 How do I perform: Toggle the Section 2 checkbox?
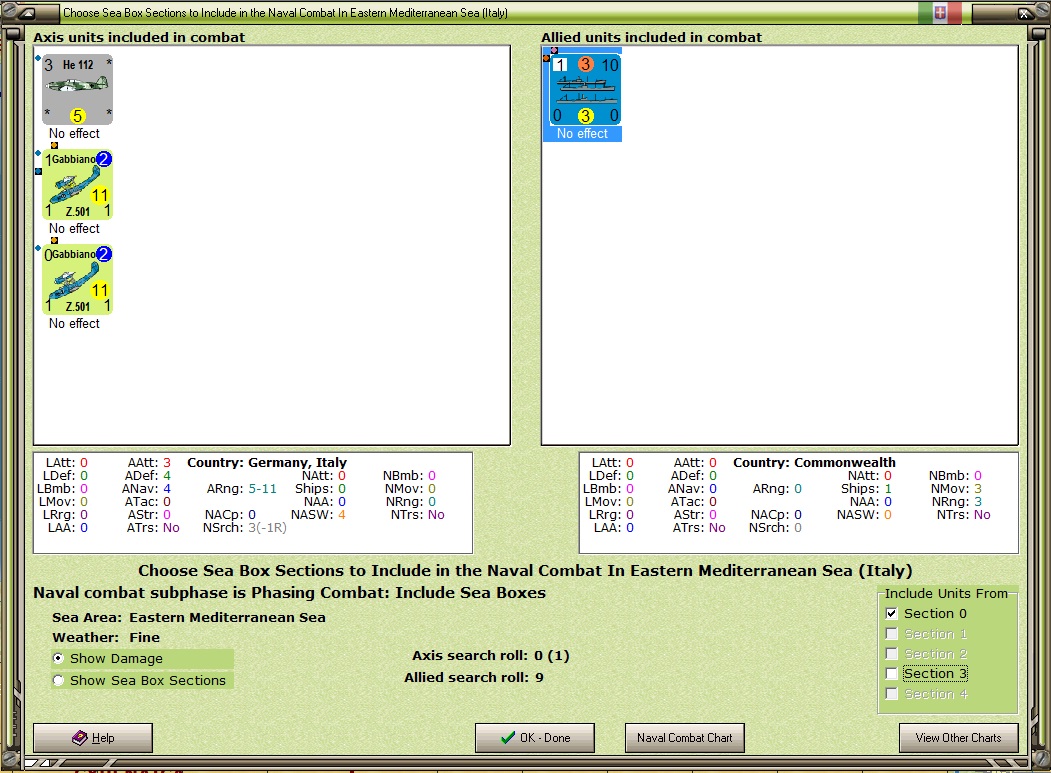click(x=891, y=654)
